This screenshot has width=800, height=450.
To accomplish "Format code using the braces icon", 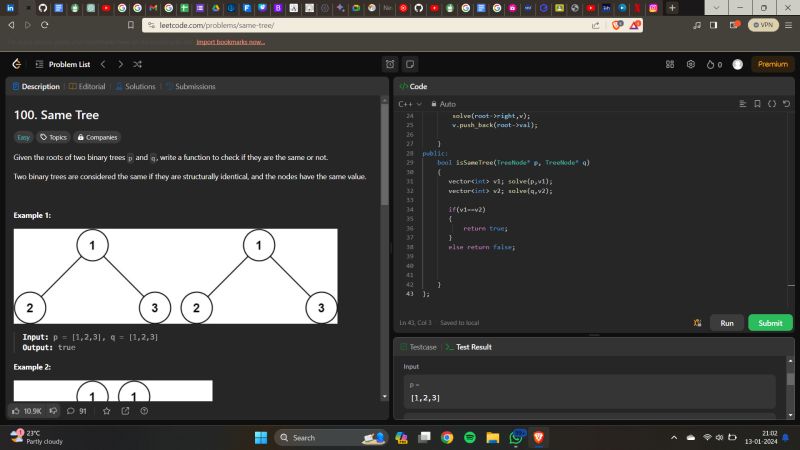I will (x=772, y=104).
